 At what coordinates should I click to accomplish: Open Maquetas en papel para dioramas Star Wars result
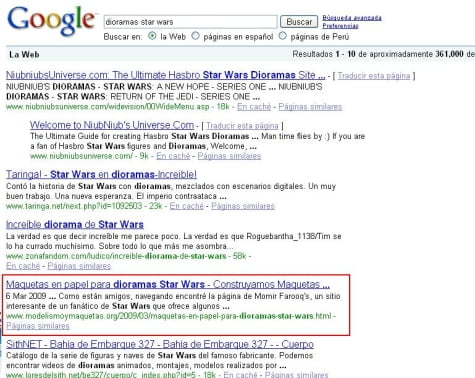(168, 284)
